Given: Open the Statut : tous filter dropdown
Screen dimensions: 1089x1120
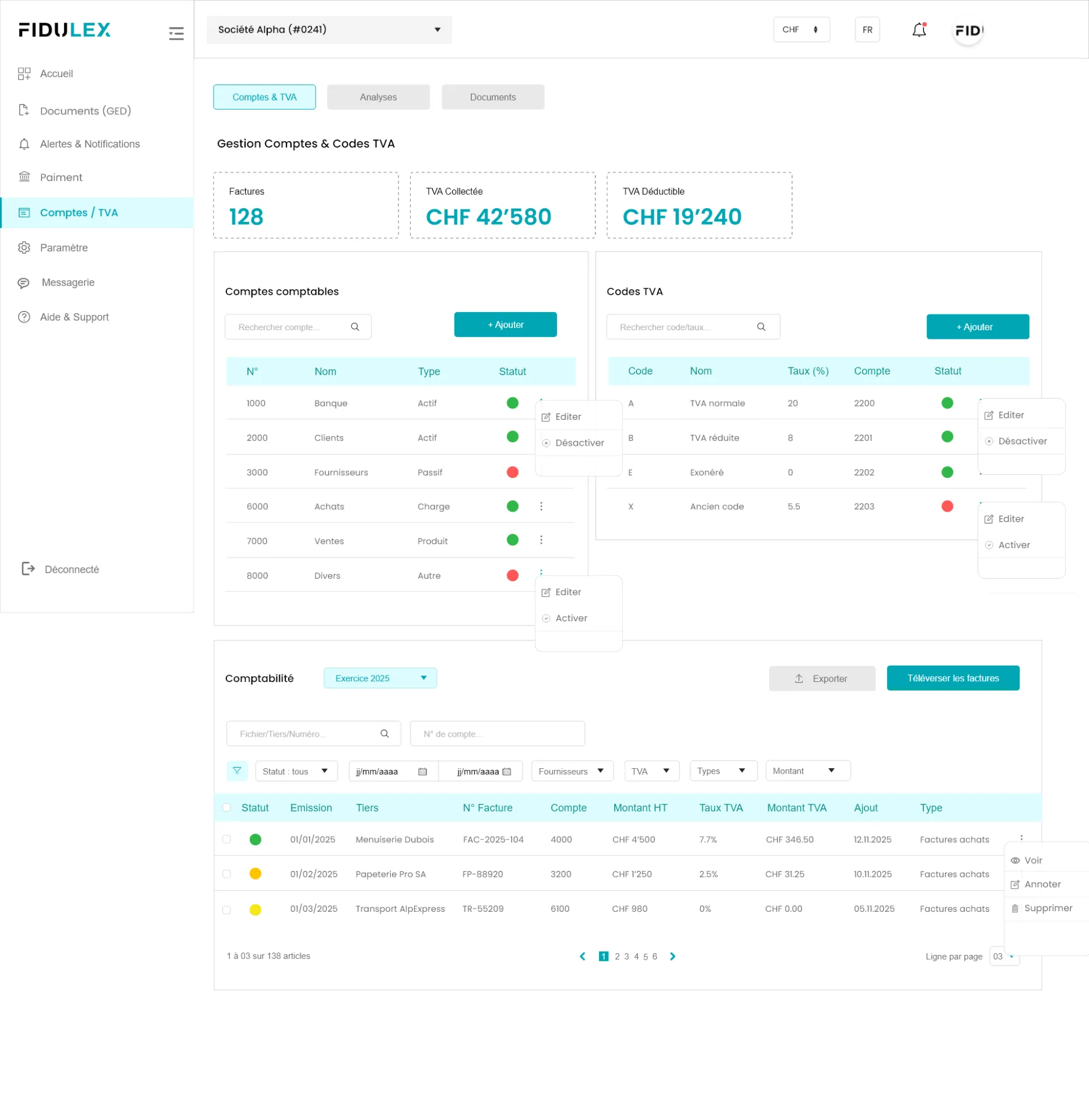Looking at the screenshot, I should coord(296,771).
